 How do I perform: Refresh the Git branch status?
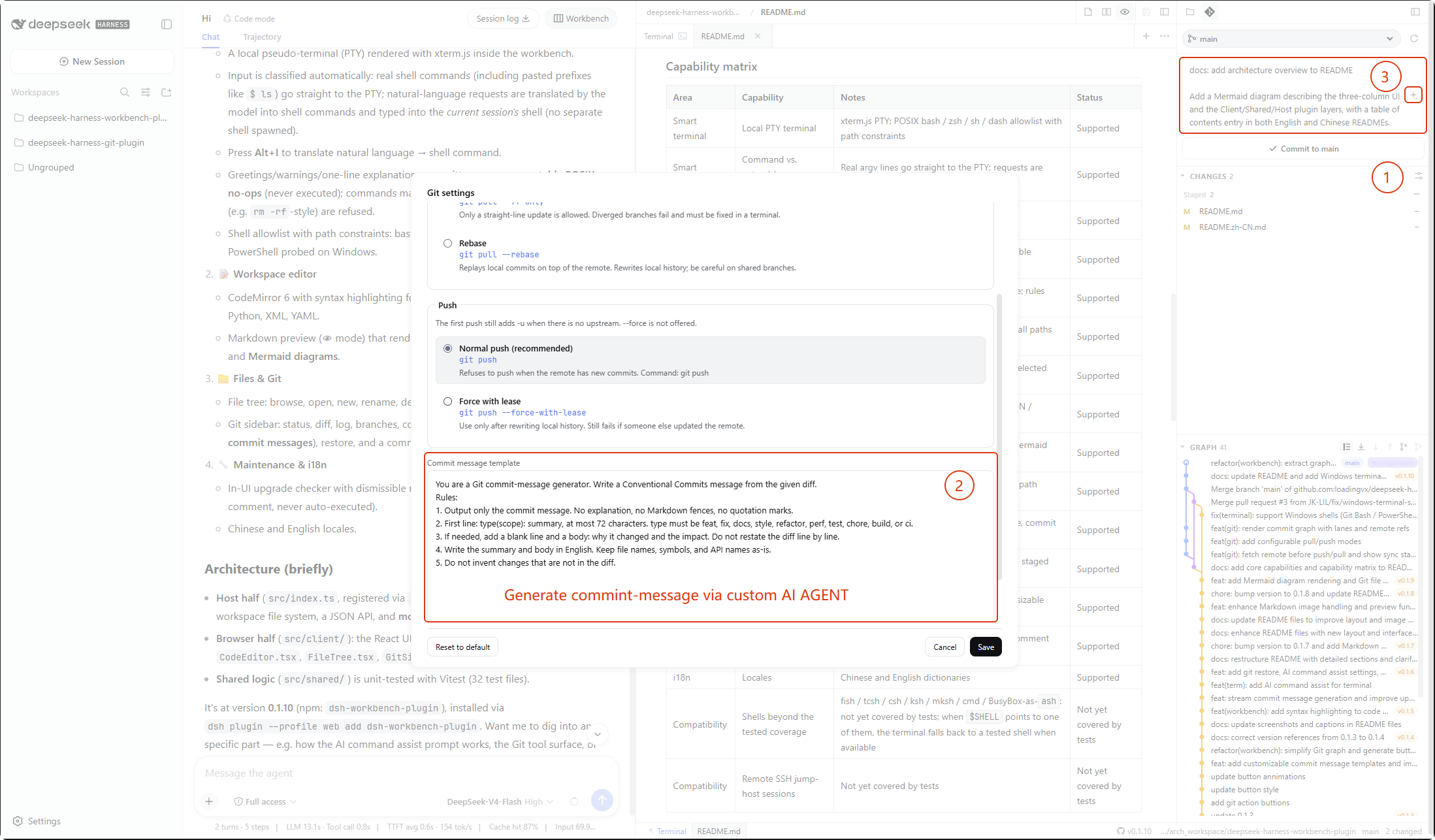coord(1414,39)
